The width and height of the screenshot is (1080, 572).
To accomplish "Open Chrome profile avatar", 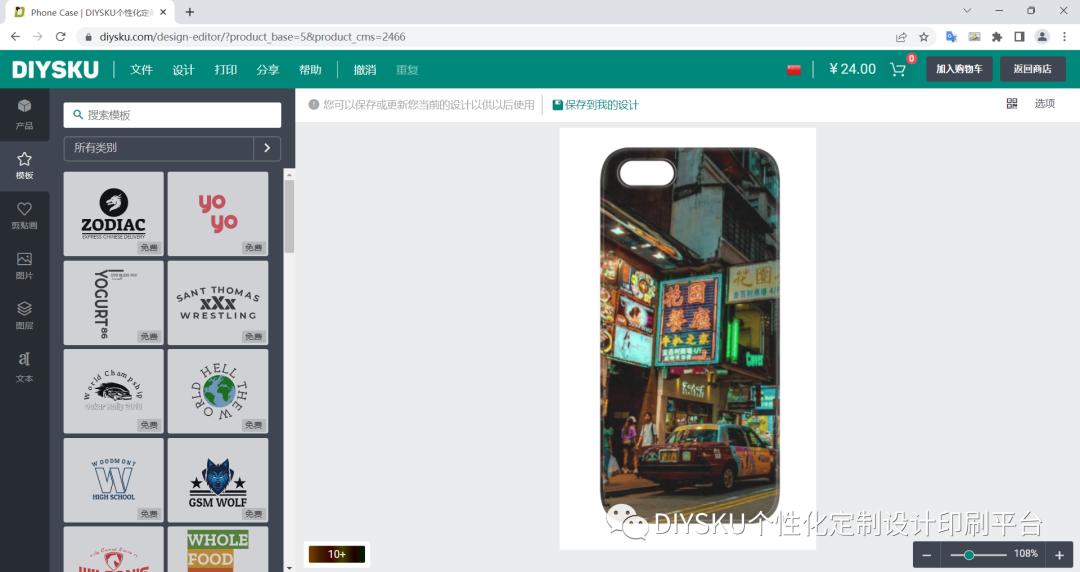I will tap(1042, 37).
